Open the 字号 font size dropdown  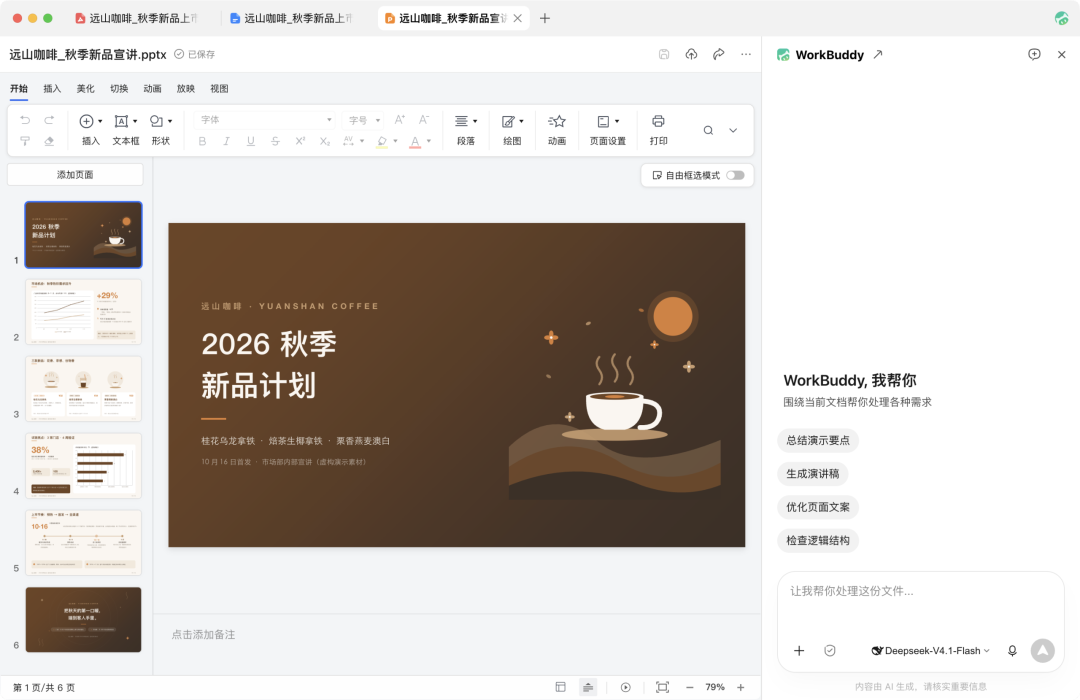pyautogui.click(x=364, y=120)
